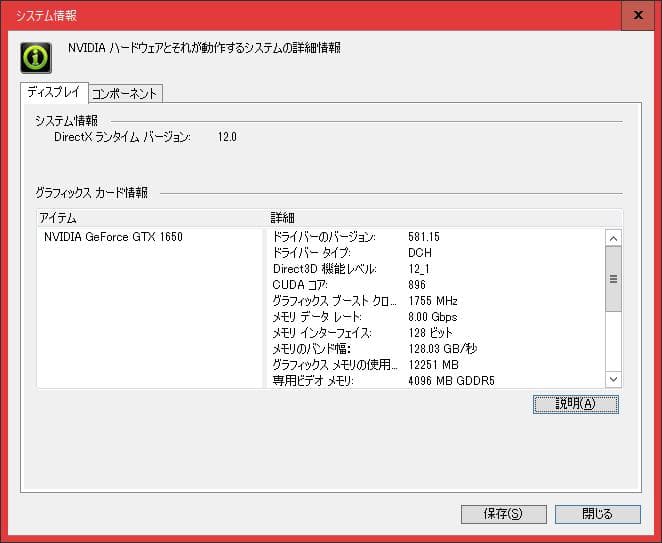Click the details list scrollbar thumb
Image resolution: width=662 pixels, height=543 pixels.
click(x=613, y=279)
